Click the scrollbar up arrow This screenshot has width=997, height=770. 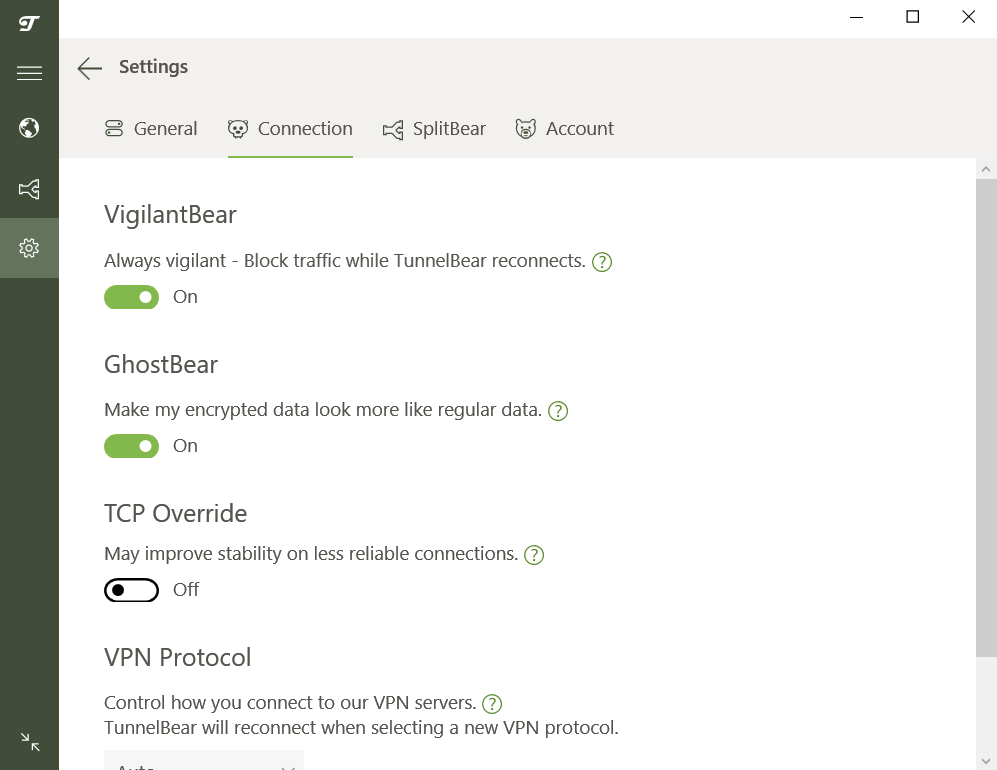click(x=986, y=169)
